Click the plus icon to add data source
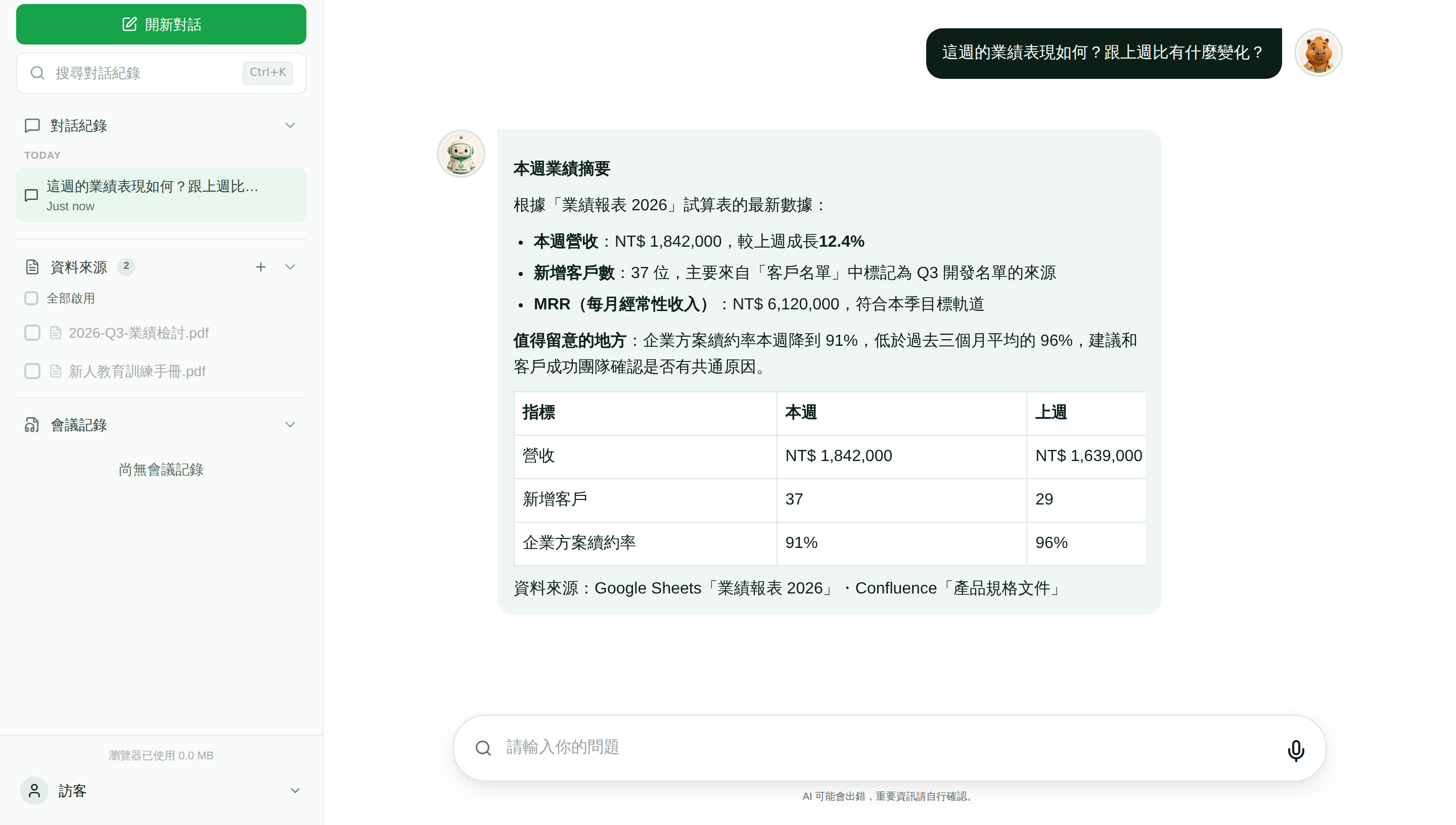Viewport: 1456px width, 825px height. [260, 267]
